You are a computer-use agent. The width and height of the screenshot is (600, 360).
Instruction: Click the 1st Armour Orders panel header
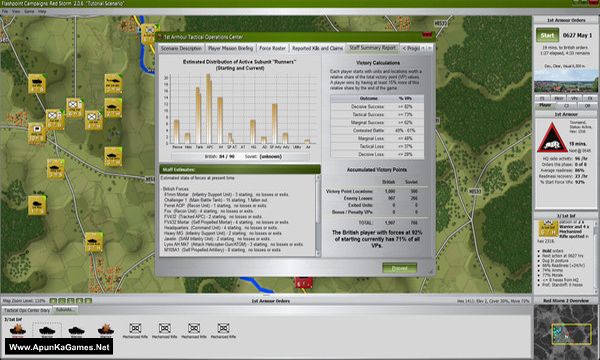click(566, 20)
